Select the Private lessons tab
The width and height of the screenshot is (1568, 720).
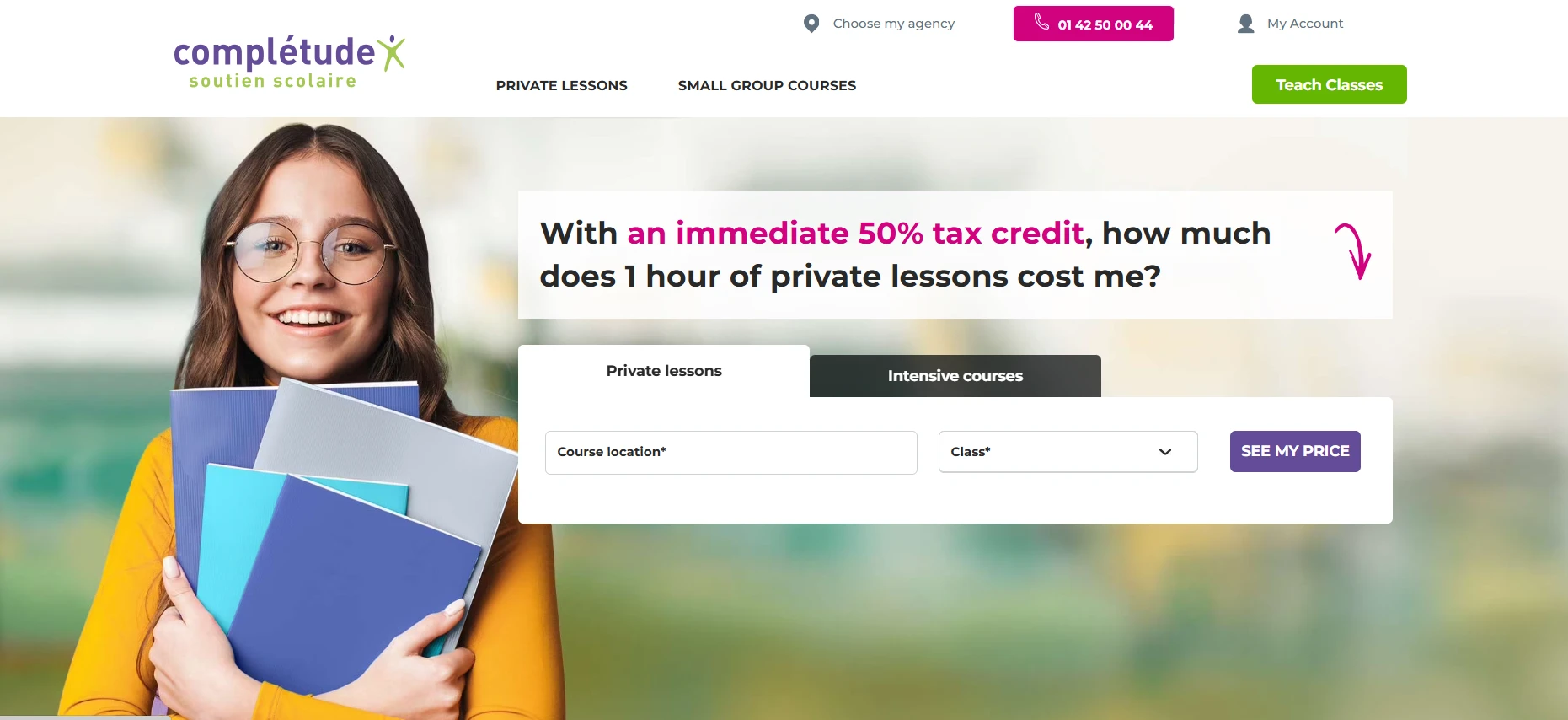pos(664,371)
